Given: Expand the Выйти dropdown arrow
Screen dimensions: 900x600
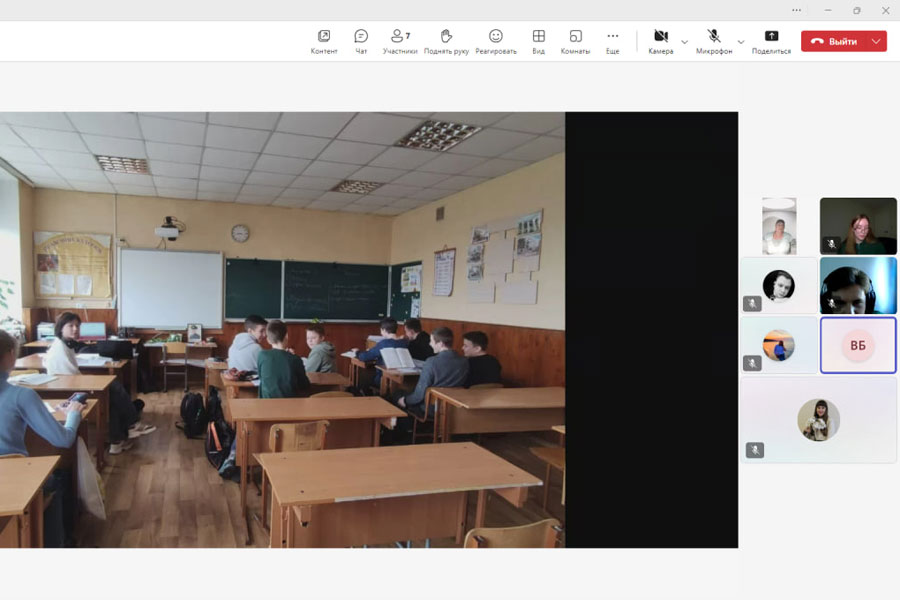Looking at the screenshot, I should tap(876, 41).
